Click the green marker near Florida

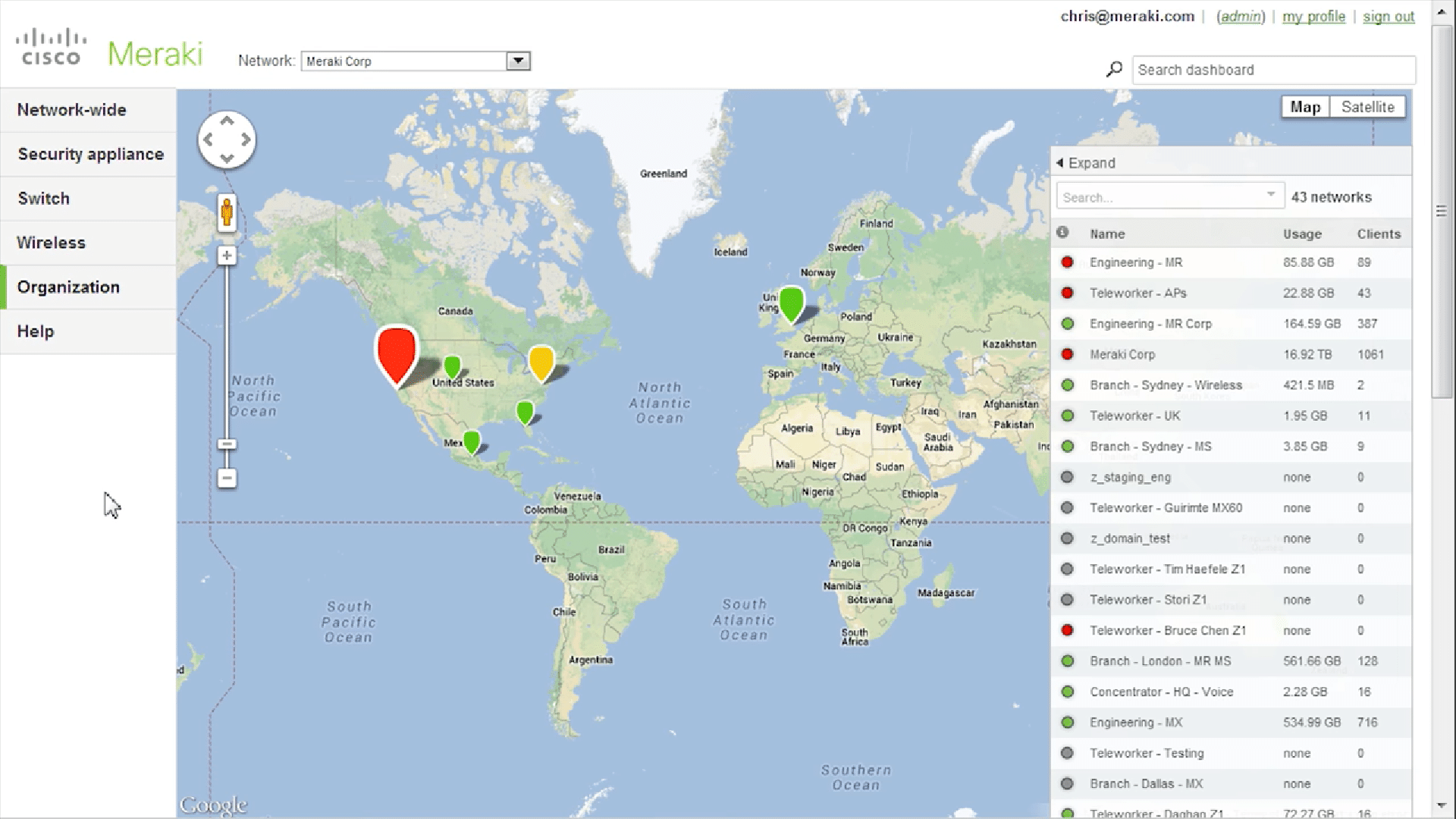tap(525, 413)
